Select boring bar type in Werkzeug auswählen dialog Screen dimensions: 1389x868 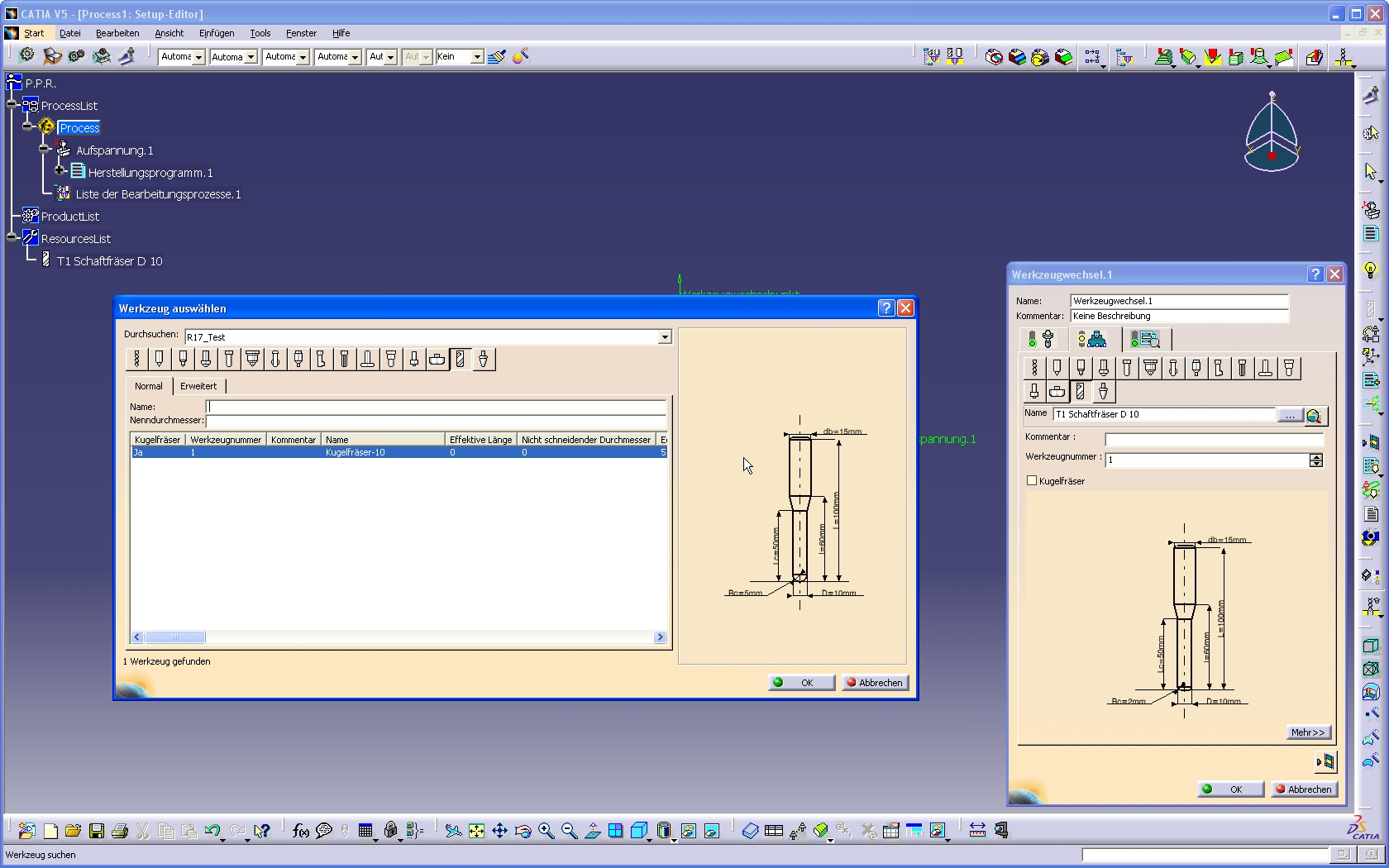click(322, 359)
